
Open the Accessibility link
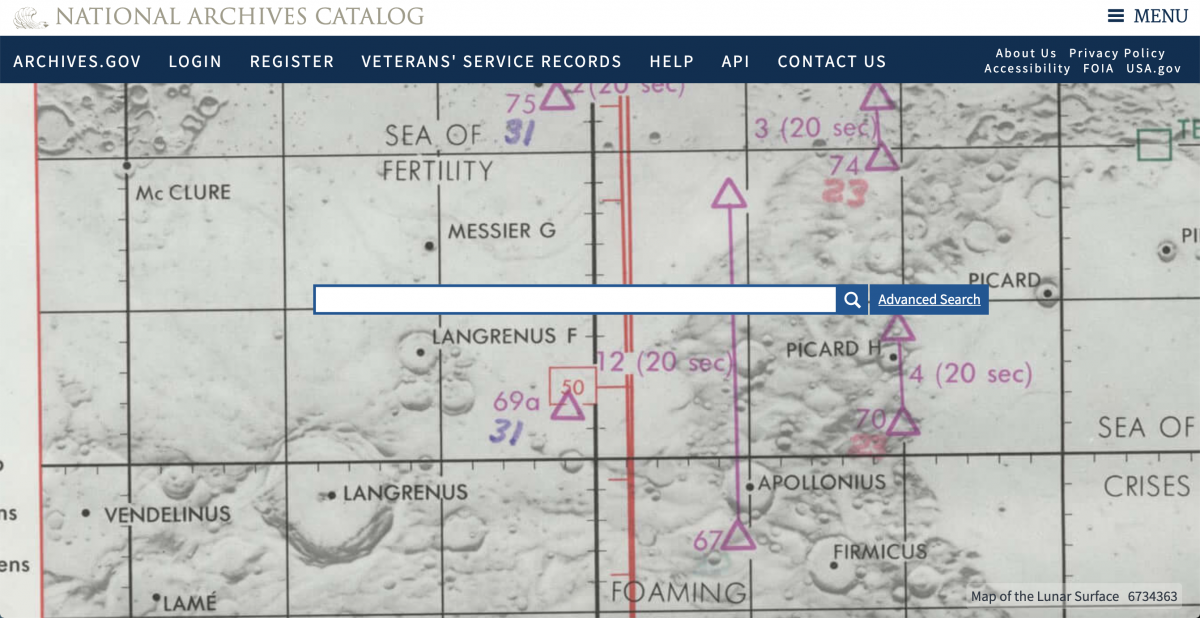pos(1027,69)
